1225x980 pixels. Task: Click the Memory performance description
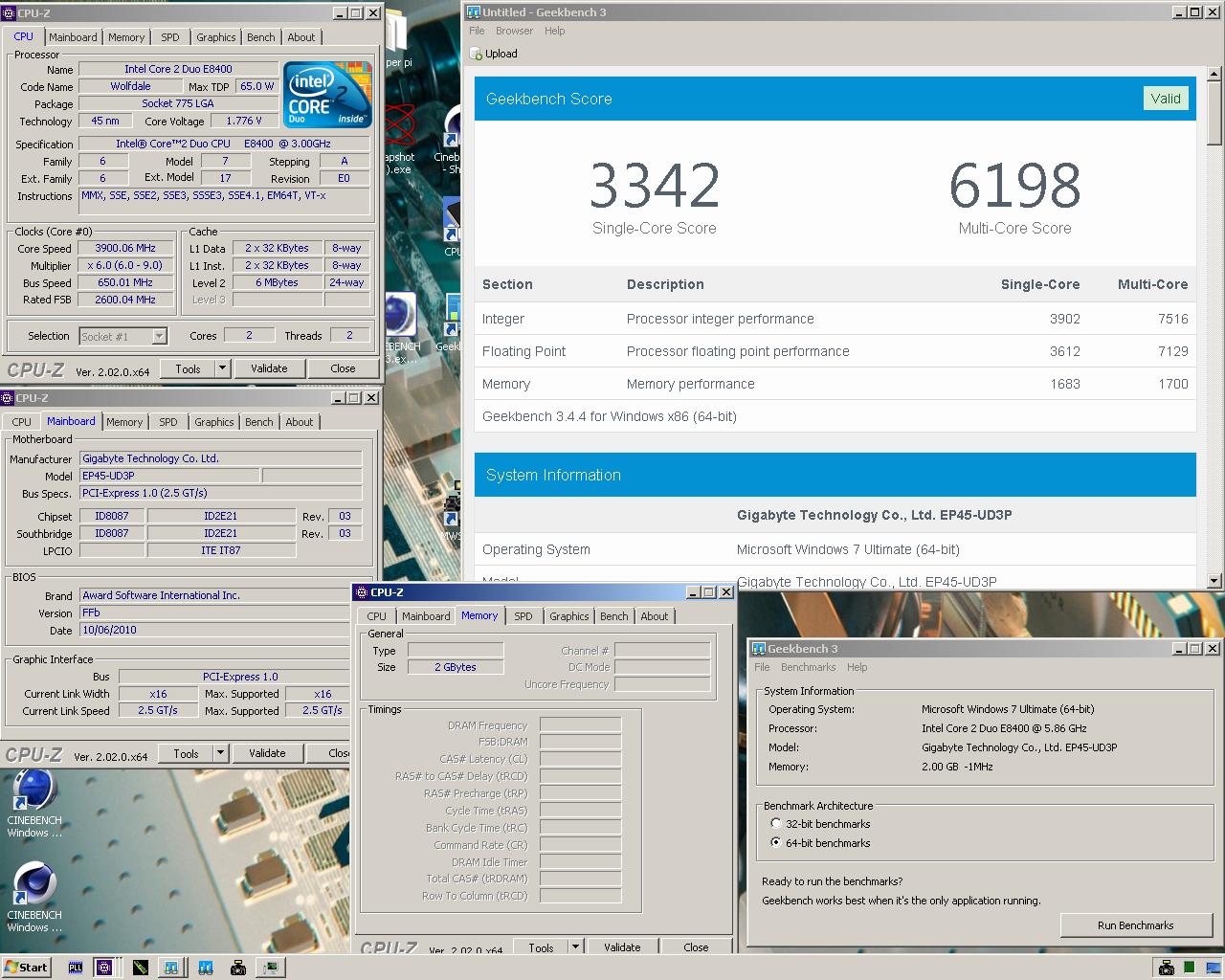(690, 384)
